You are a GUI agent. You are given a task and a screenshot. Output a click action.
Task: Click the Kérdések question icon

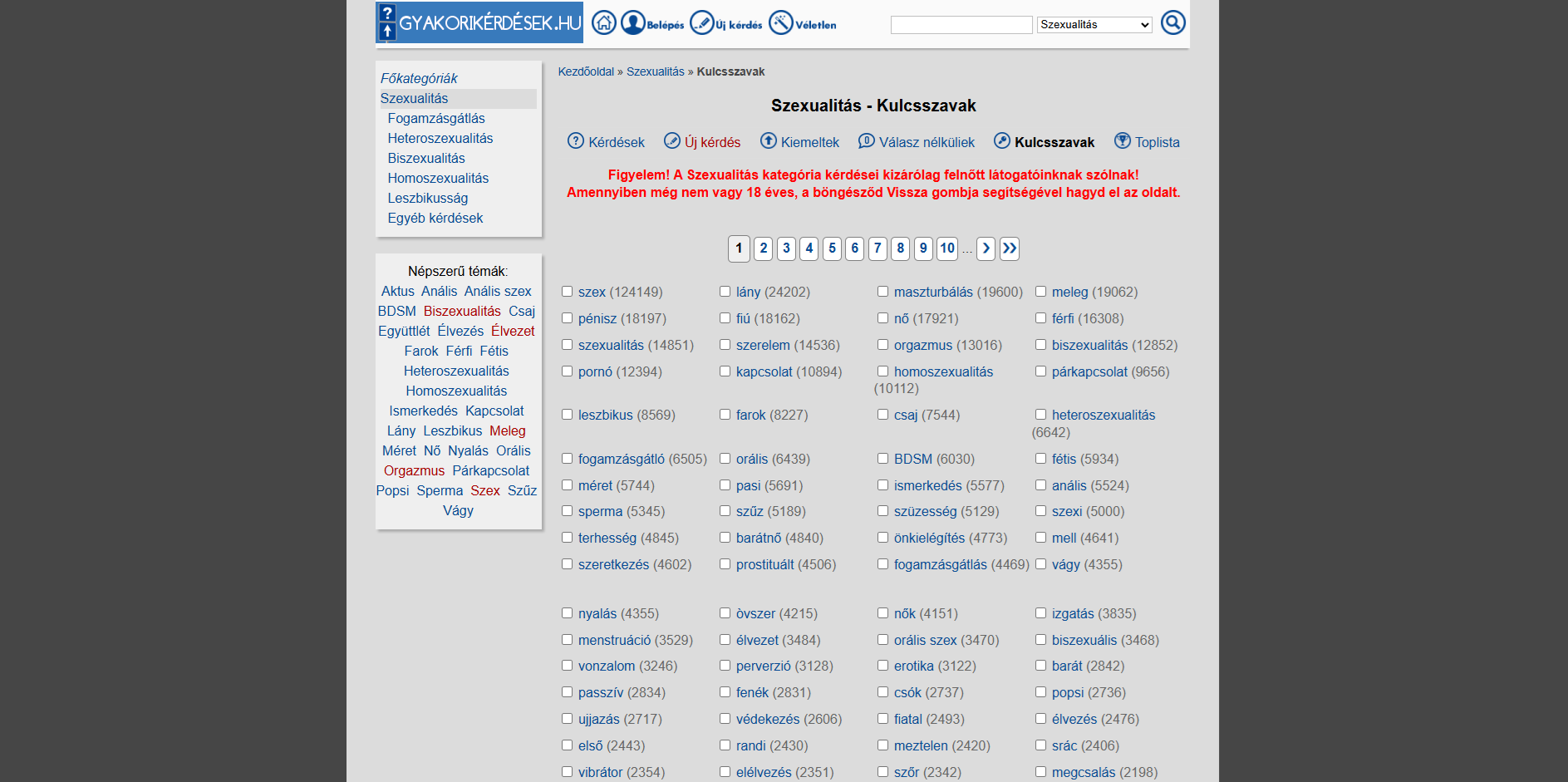tap(576, 141)
